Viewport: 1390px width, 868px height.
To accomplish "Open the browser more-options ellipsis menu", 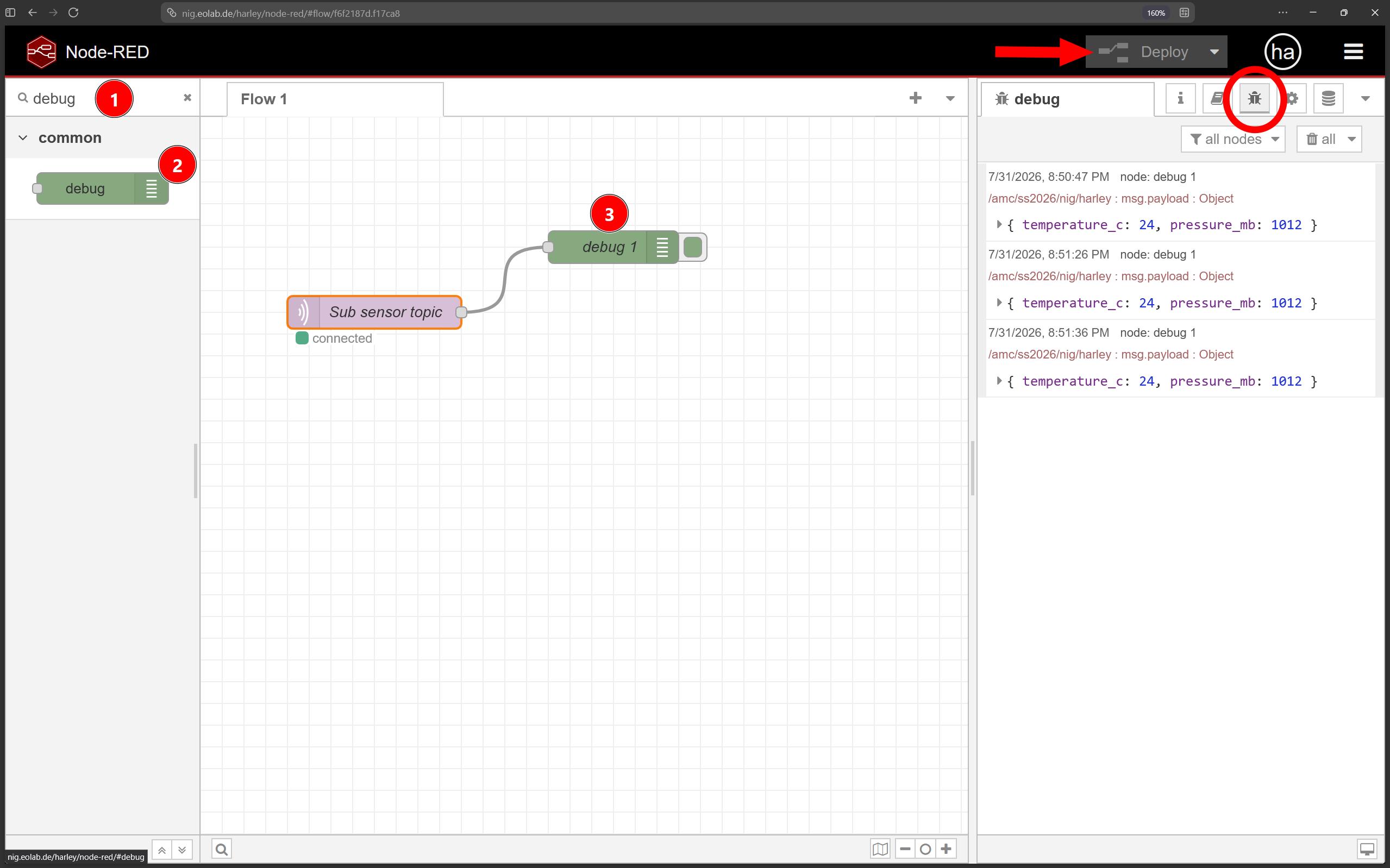I will tap(1282, 12).
